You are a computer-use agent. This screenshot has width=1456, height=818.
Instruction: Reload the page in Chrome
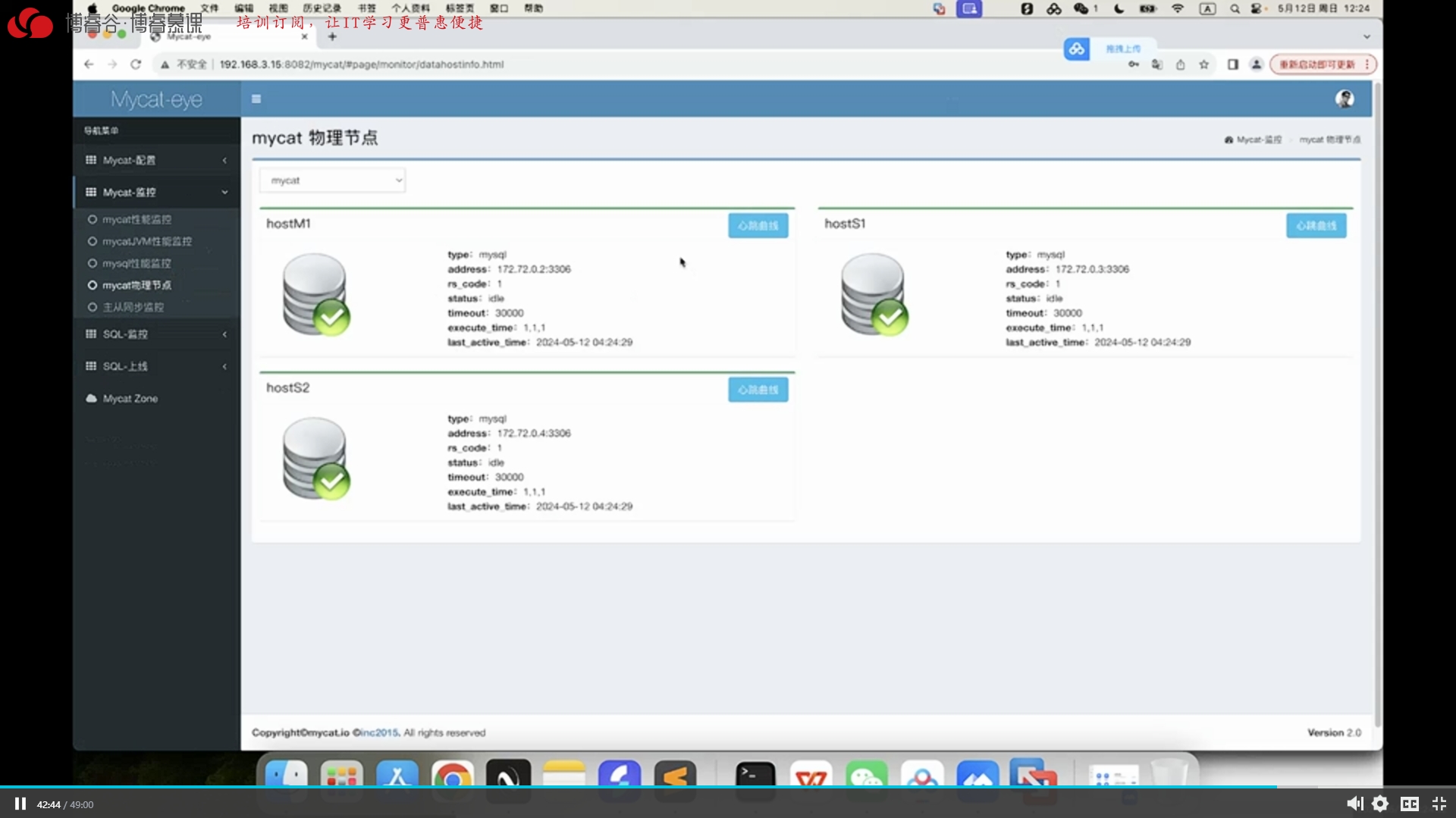136,64
